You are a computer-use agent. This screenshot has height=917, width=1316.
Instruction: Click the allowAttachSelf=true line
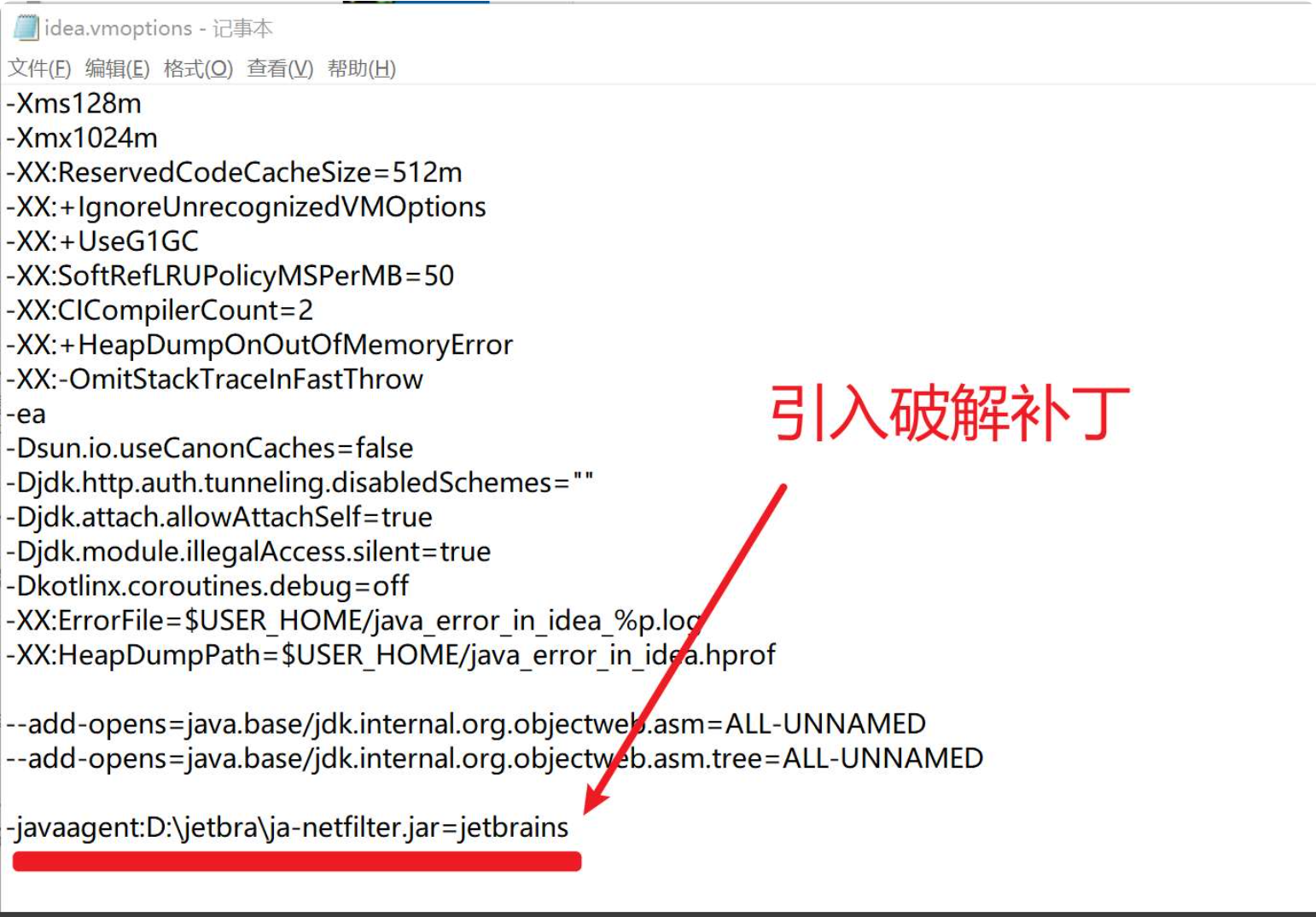[219, 517]
